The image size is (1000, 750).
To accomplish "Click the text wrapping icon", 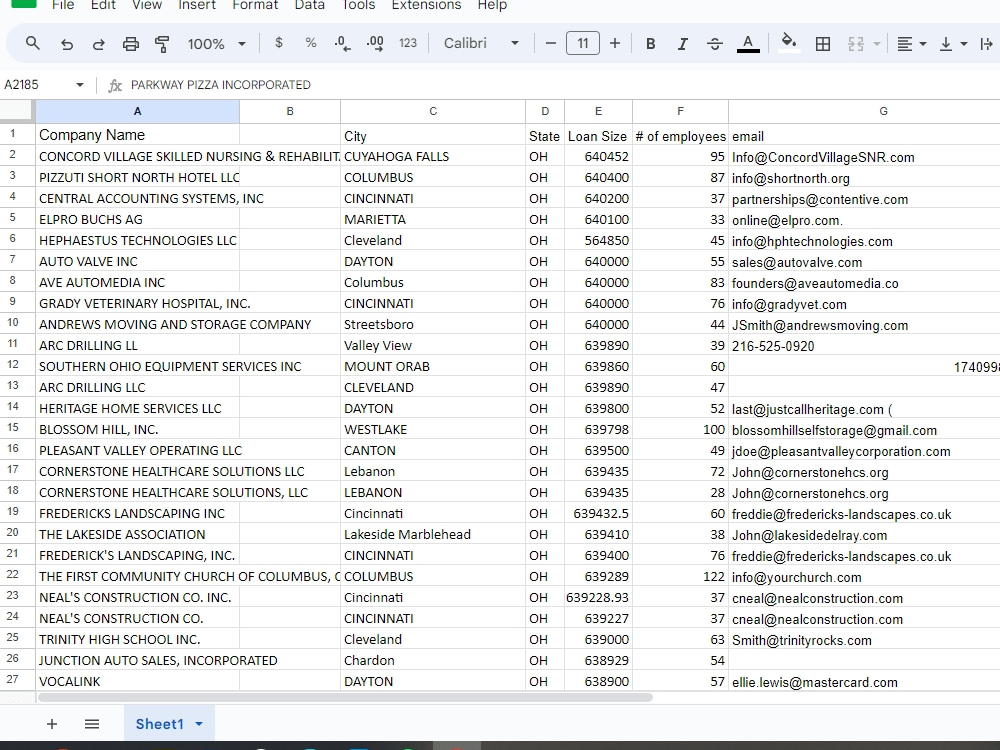I will click(987, 43).
